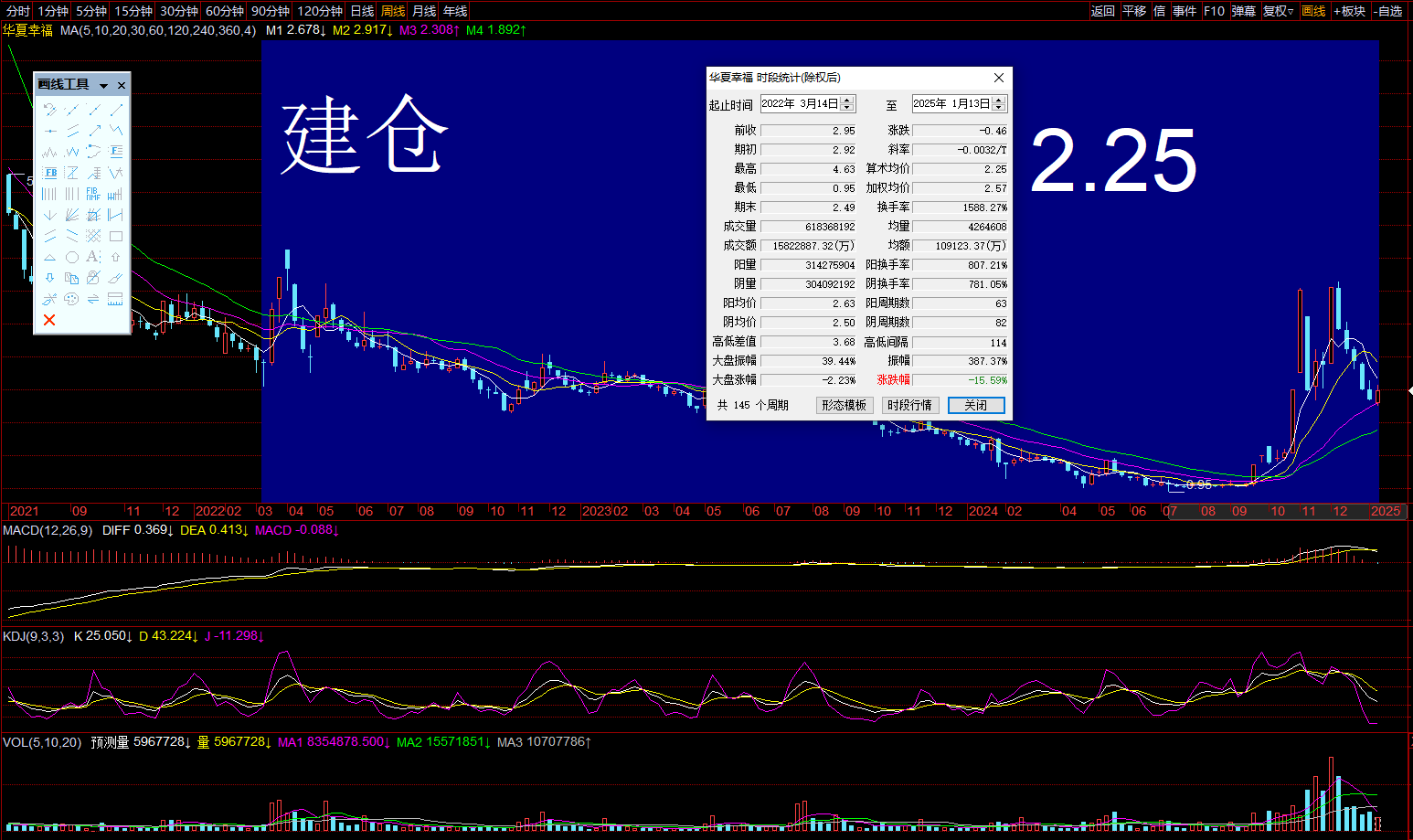Select the triangle shape tool
This screenshot has width=1413, height=840.
click(49, 257)
